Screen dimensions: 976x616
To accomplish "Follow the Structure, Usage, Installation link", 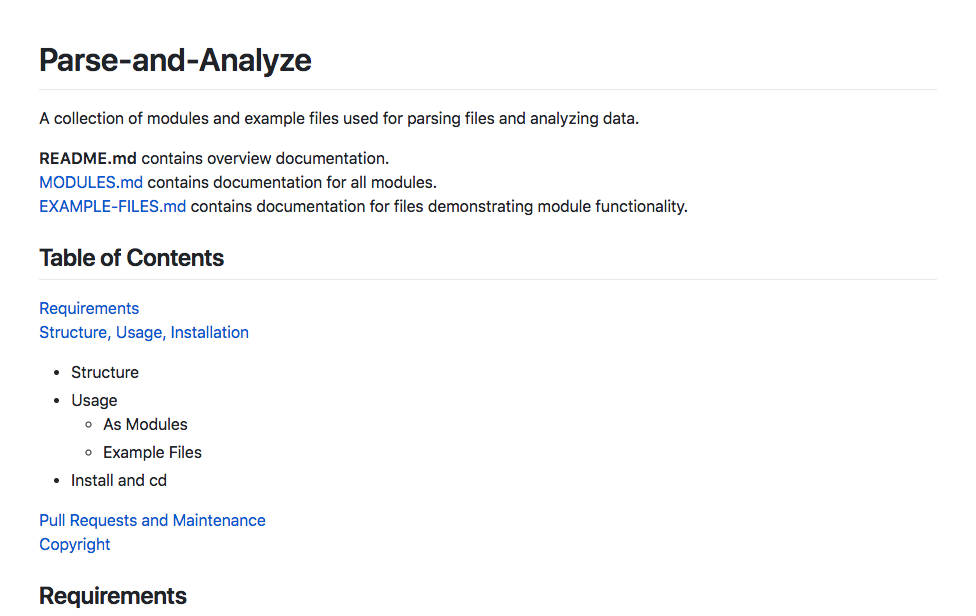I will click(x=144, y=332).
